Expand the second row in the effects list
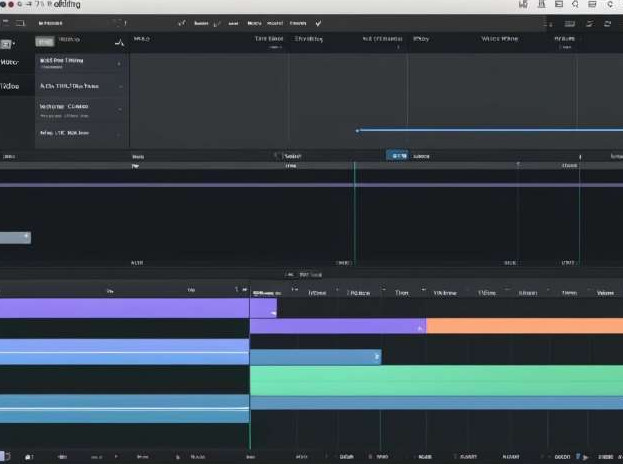The width and height of the screenshot is (623, 464). click(120, 86)
